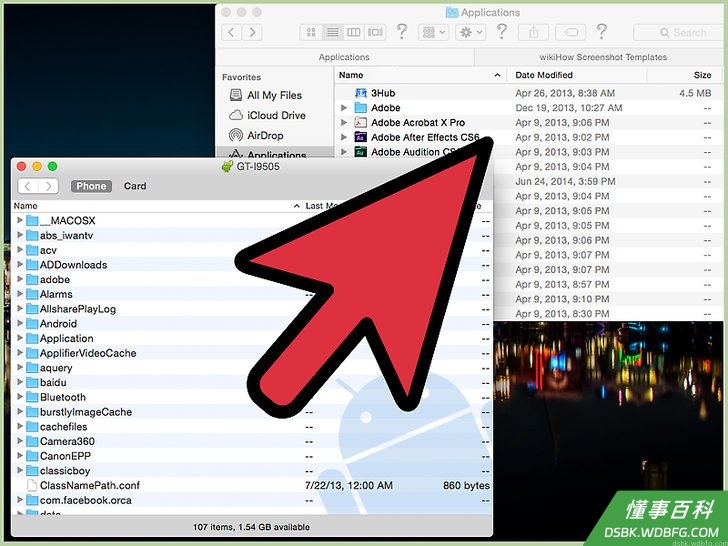Screen dimensions: 728x546
Task: Switch Finder to column view
Action: 354,32
